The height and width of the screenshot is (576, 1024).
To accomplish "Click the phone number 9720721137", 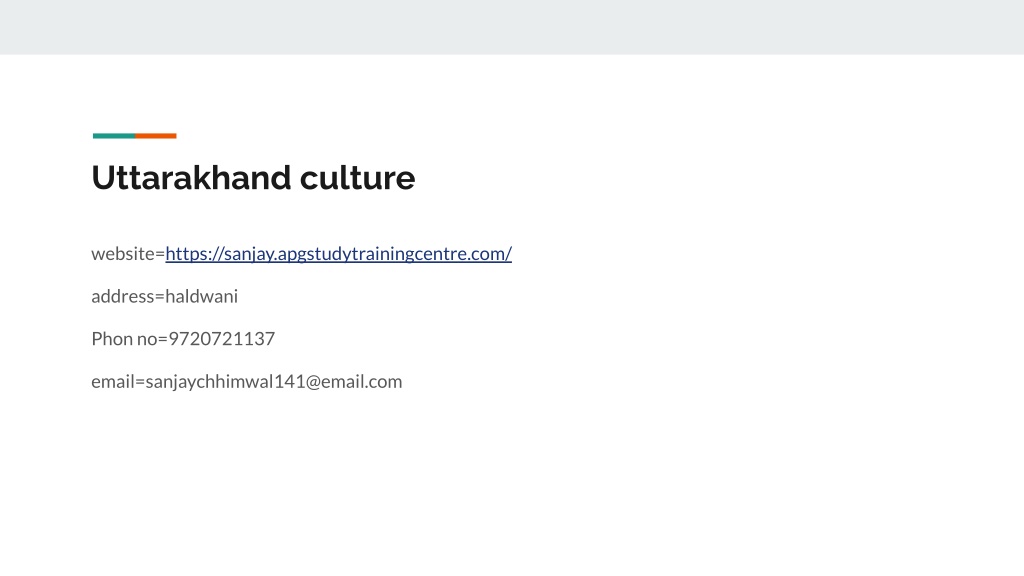I will click(221, 338).
